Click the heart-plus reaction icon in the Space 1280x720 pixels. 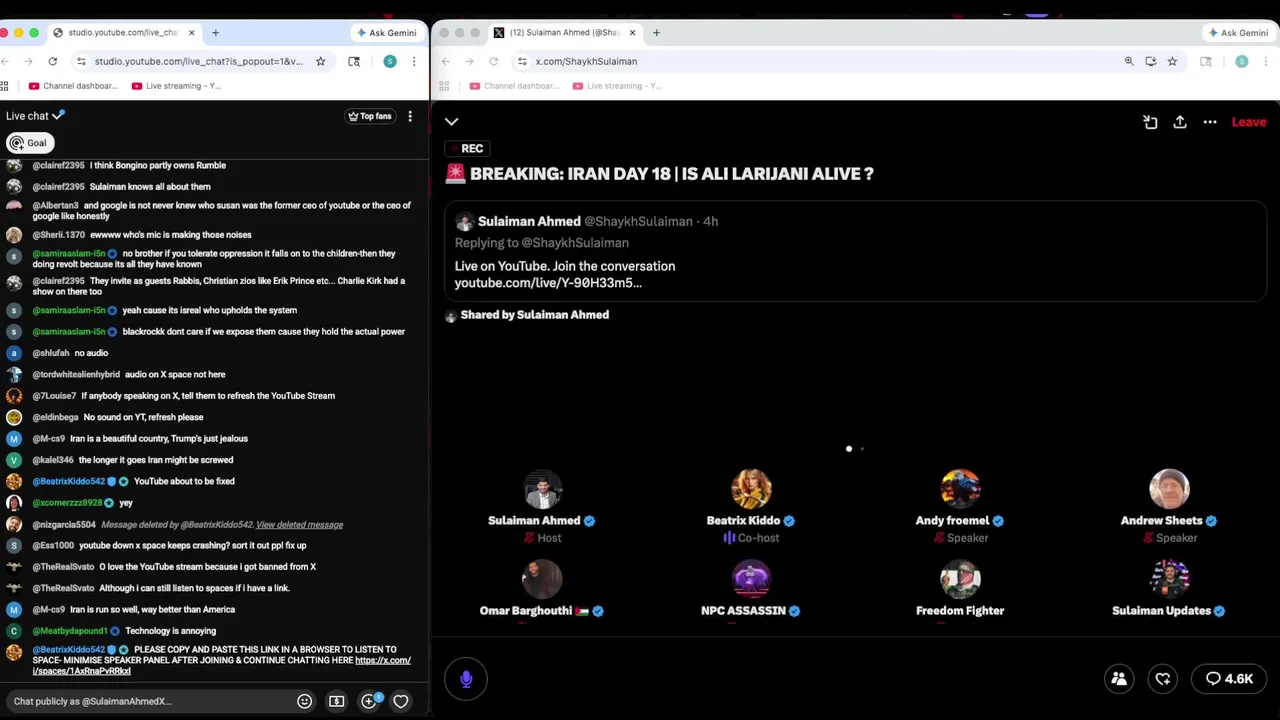coord(1163,679)
